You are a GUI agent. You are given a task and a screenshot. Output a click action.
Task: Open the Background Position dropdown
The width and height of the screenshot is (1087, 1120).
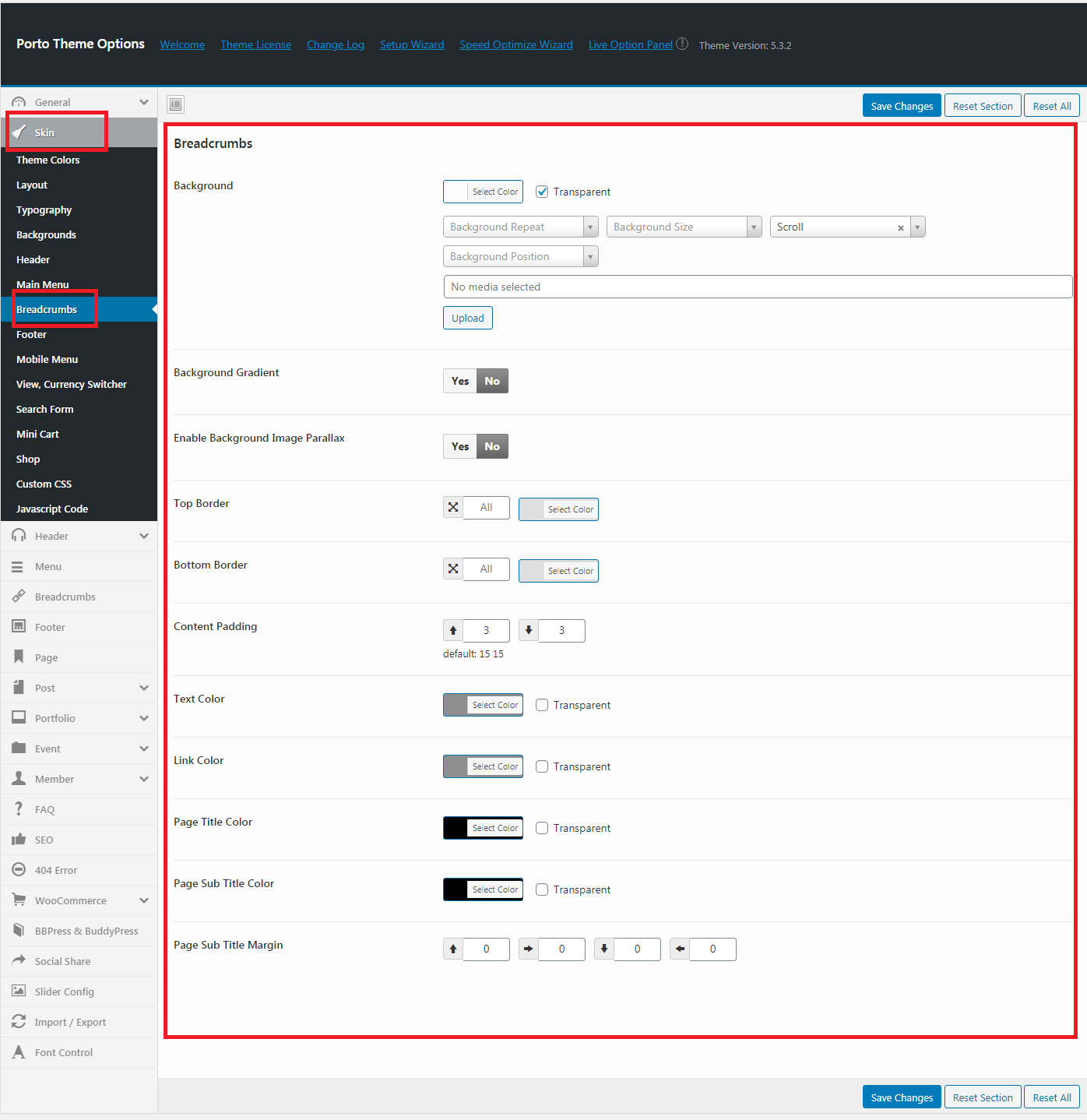tap(521, 256)
